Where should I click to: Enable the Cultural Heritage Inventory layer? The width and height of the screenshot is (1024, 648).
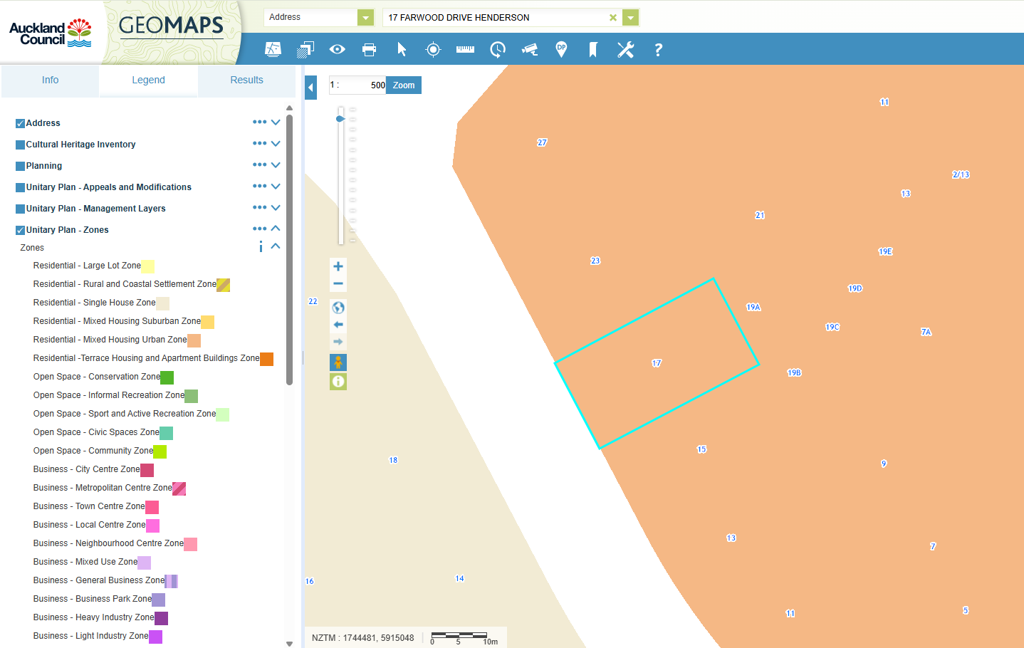[20, 145]
